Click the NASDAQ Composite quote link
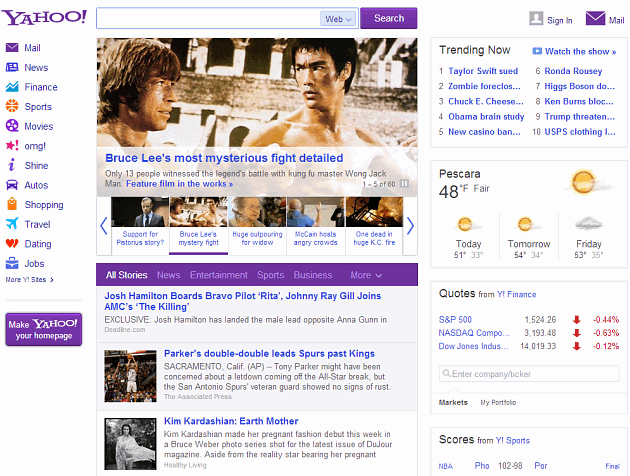630x476 pixels. [474, 333]
